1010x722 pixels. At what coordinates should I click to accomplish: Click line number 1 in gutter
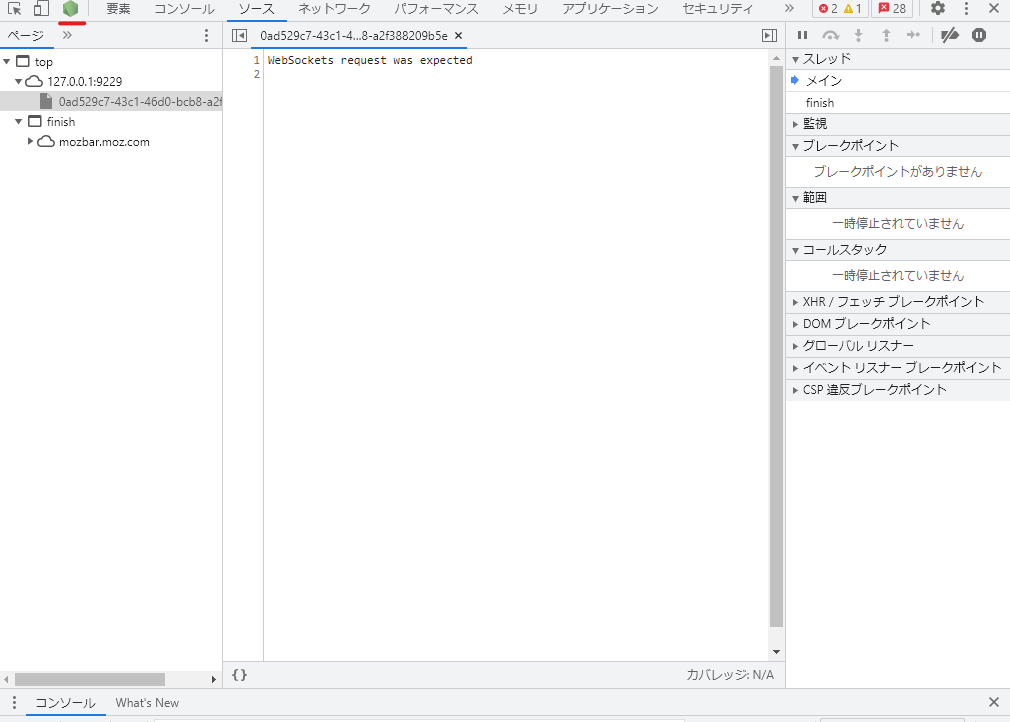[256, 60]
